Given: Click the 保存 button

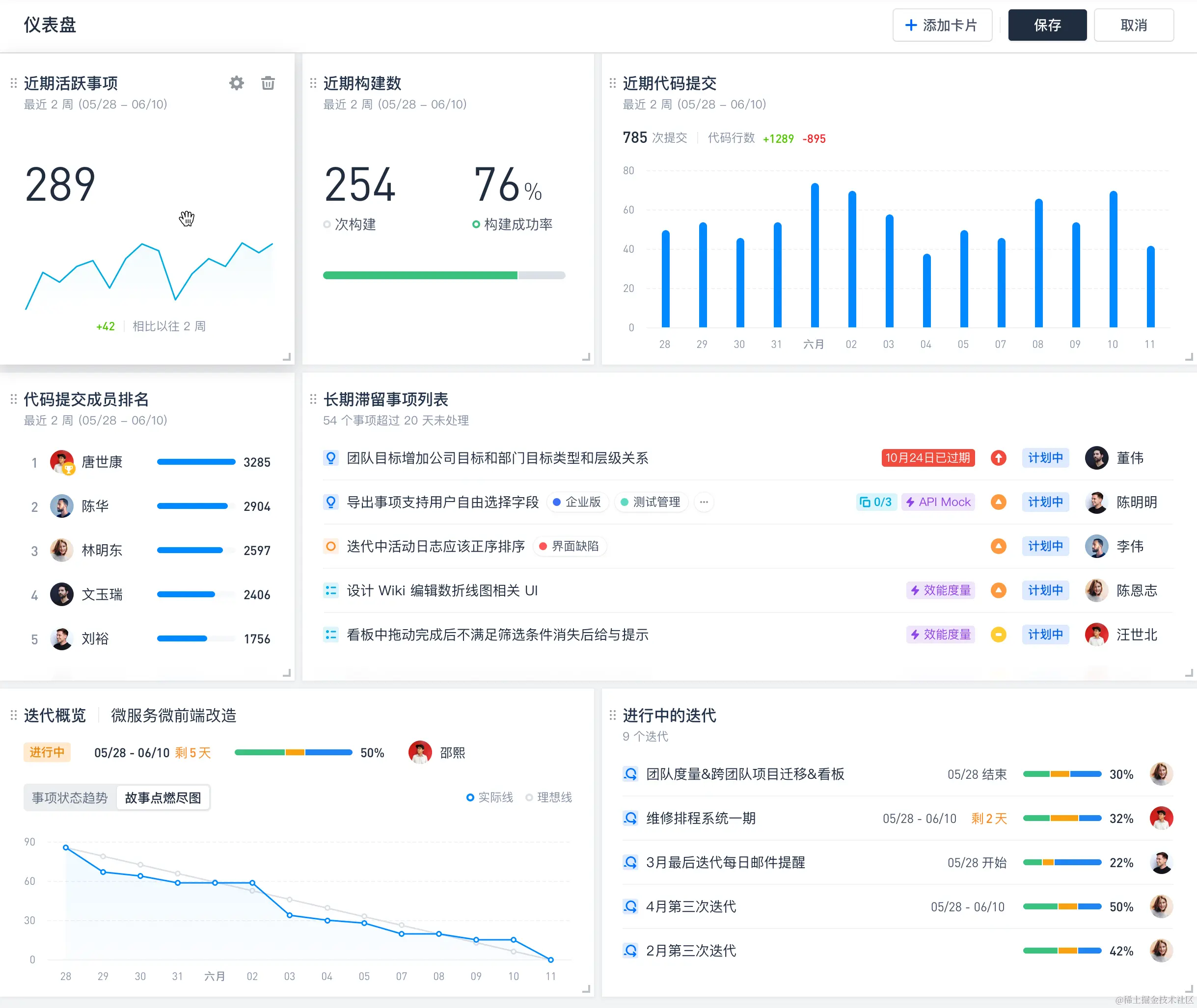Looking at the screenshot, I should (1047, 25).
